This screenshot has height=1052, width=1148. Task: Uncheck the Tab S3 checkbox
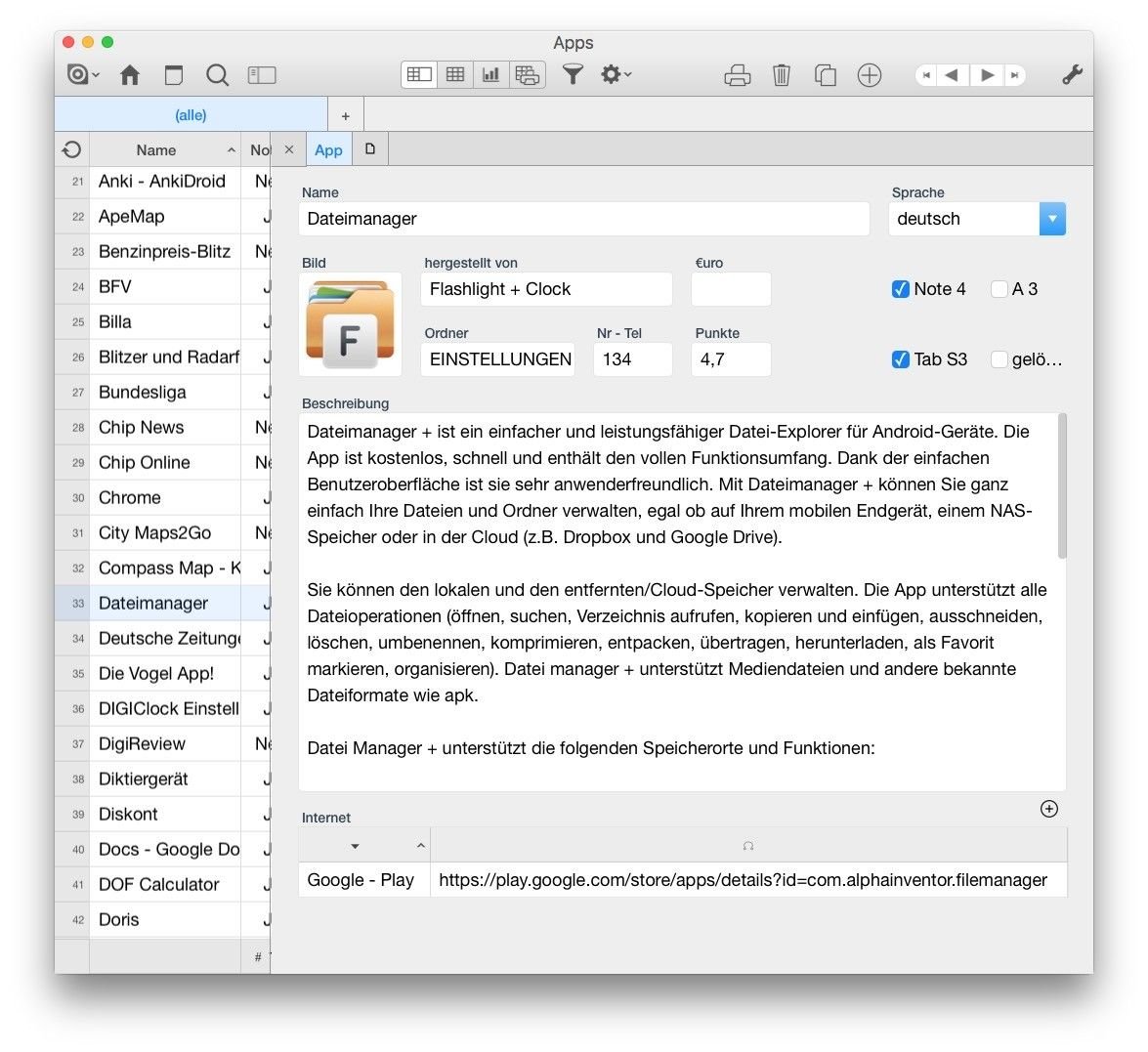point(901,359)
